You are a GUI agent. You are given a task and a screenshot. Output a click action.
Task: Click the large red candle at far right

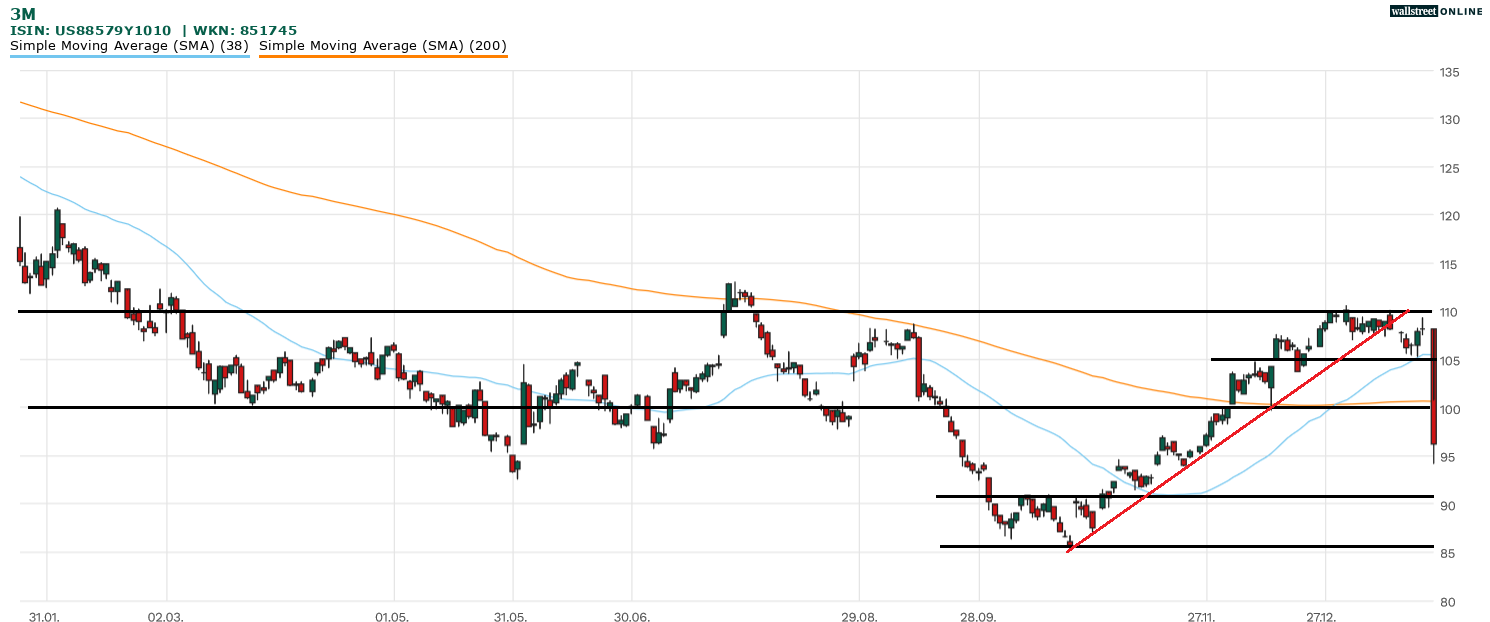point(1434,385)
